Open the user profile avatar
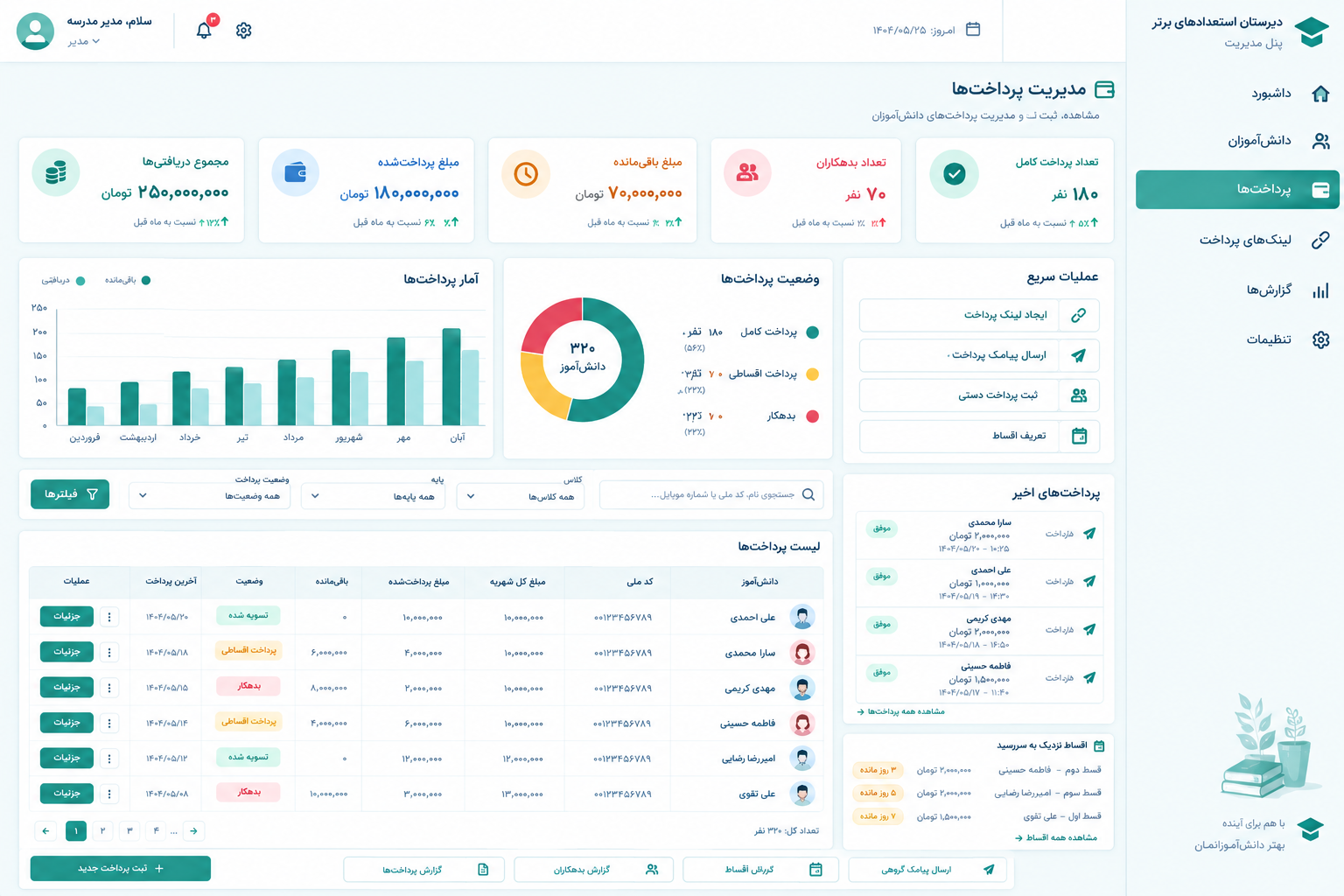This screenshot has width=1344, height=896. click(x=35, y=31)
